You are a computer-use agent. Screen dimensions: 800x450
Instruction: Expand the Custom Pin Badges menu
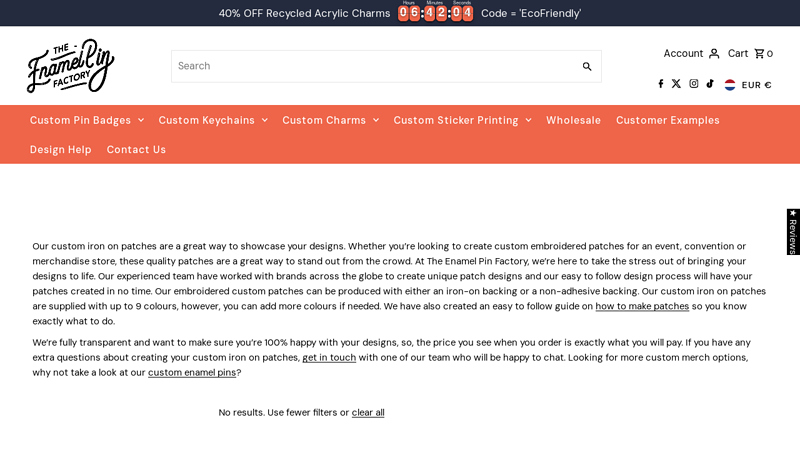[87, 120]
